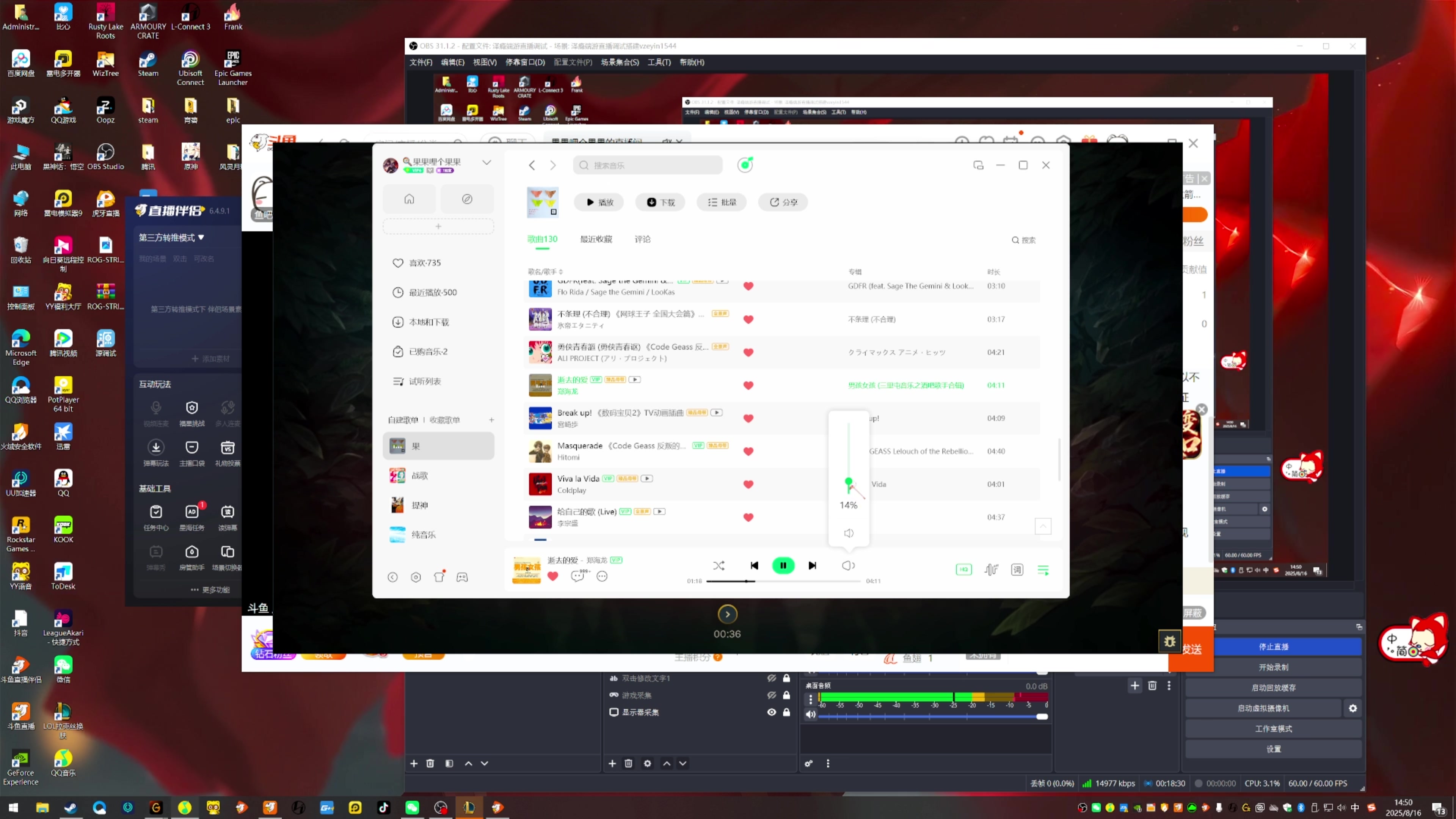Open the game controller icon in sidebar
The width and height of the screenshot is (1456, 819).
tap(462, 577)
